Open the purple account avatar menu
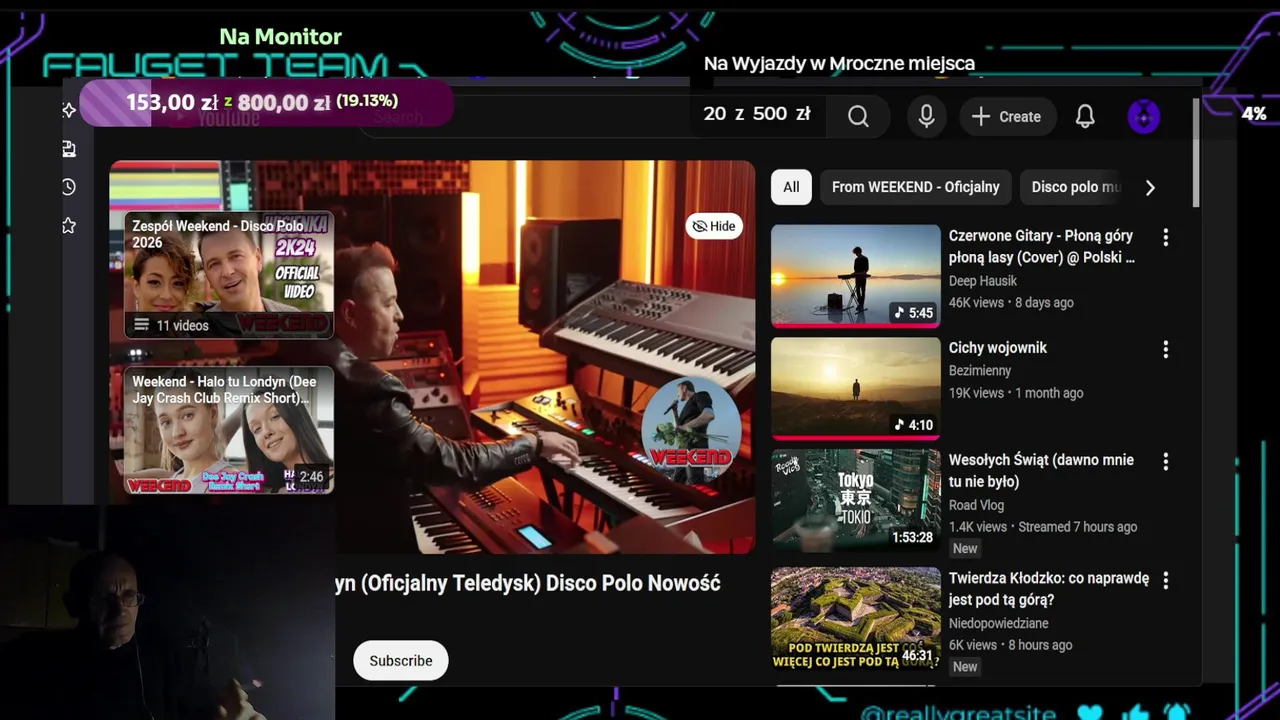Image resolution: width=1280 pixels, height=720 pixels. tap(1144, 117)
